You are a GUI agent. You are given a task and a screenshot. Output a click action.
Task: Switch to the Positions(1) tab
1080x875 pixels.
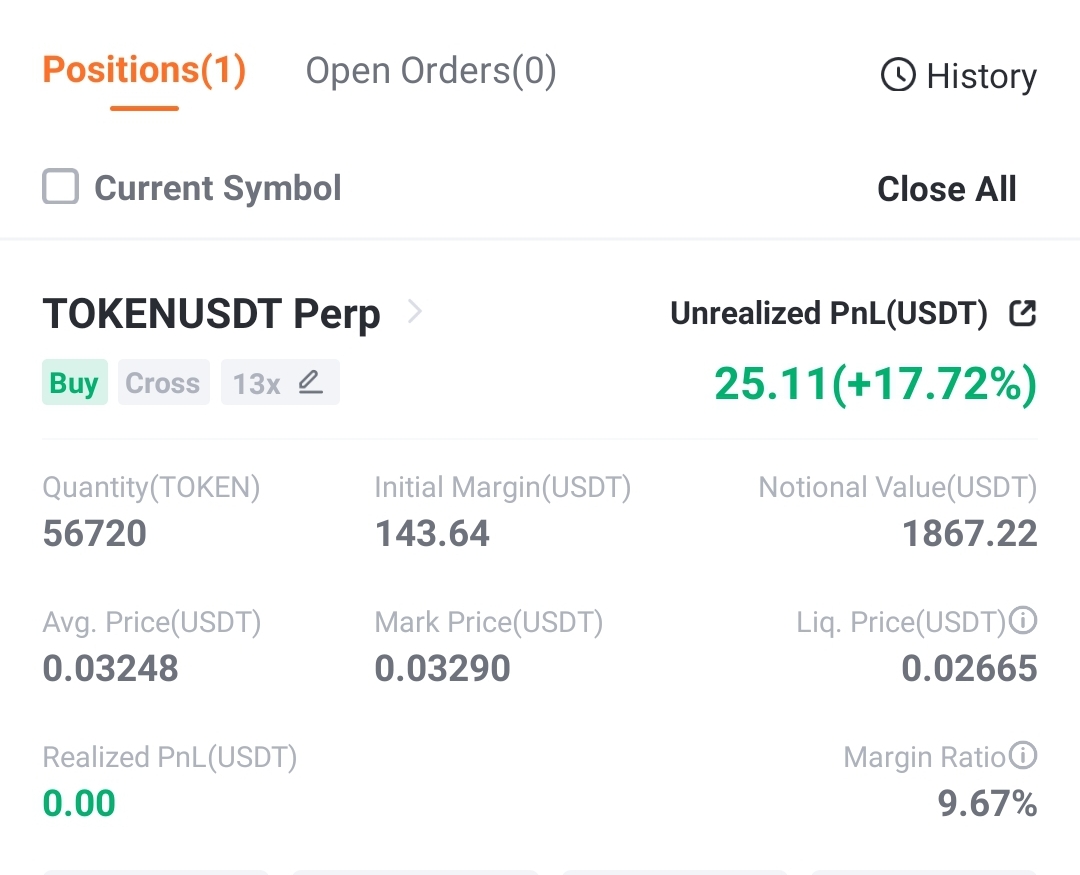[x=144, y=70]
